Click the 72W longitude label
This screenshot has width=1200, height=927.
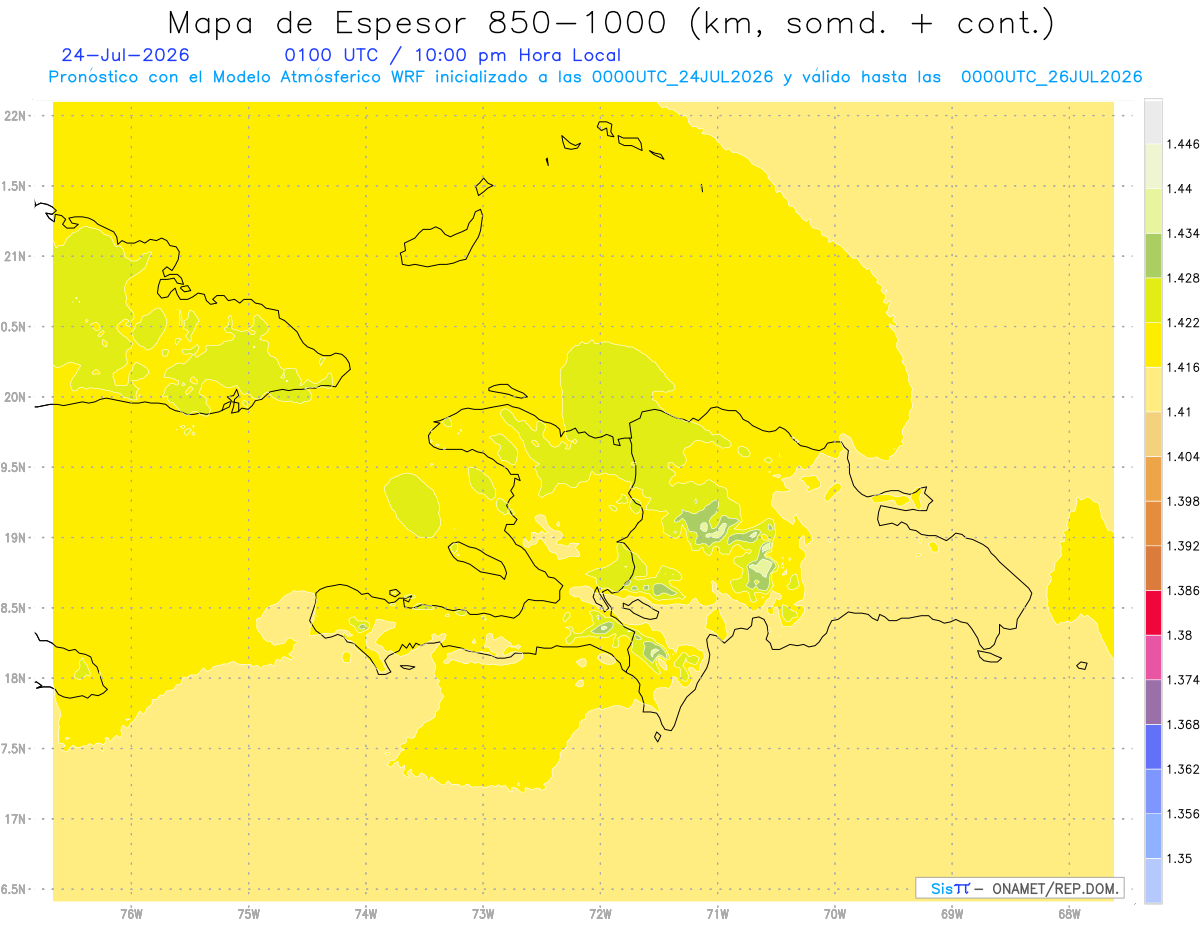point(600,913)
